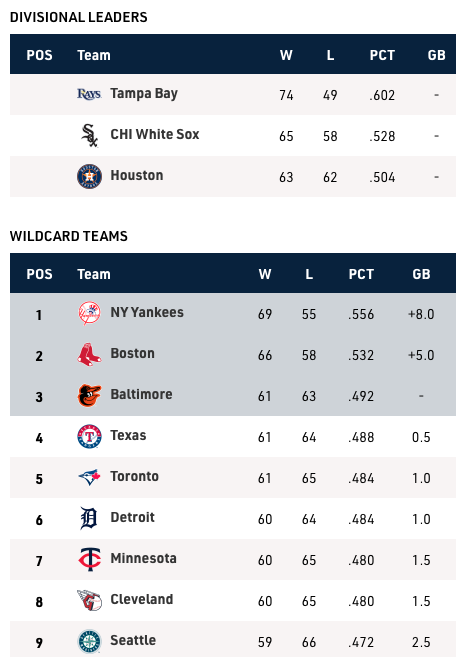
Task: Click the GB header in Divisional Leaders
Action: [436, 55]
